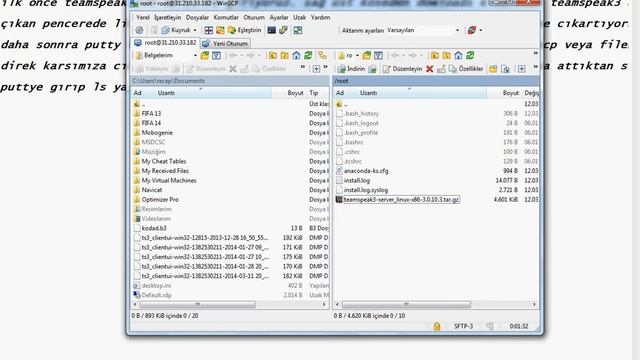Open the black terminal console icon
This screenshot has width=640, height=360.
[x=271, y=30]
